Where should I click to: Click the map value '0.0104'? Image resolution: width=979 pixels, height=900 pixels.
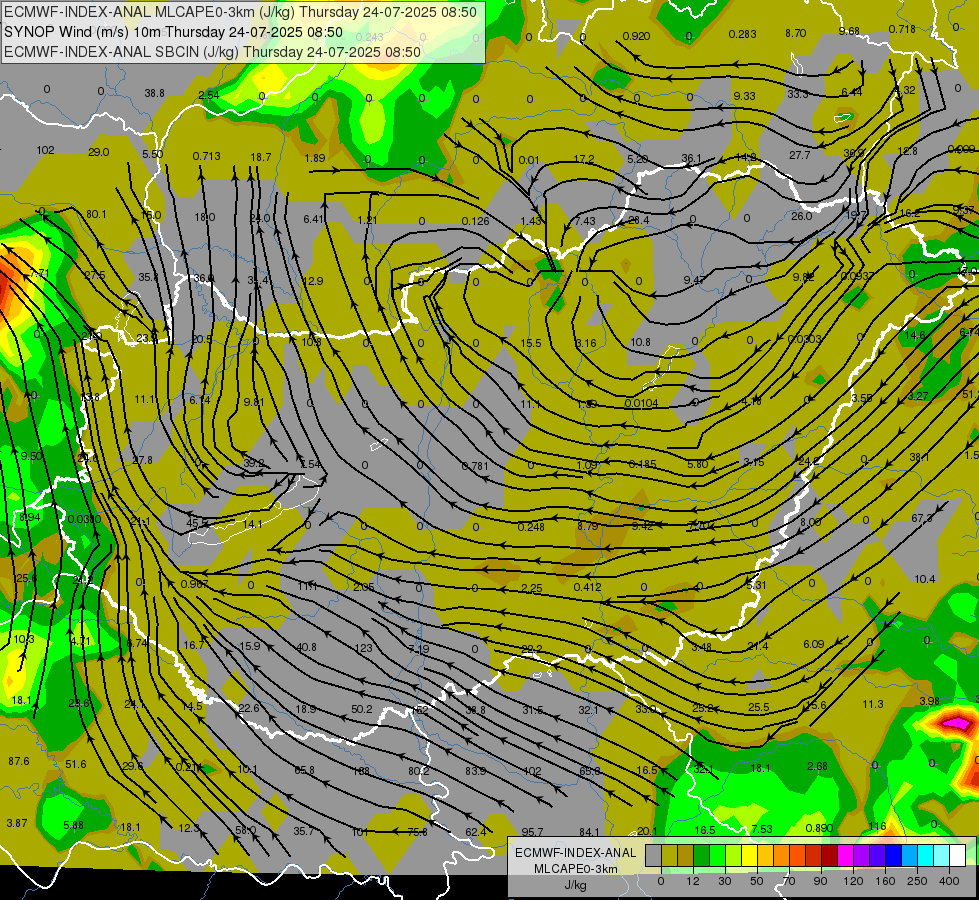coord(641,403)
